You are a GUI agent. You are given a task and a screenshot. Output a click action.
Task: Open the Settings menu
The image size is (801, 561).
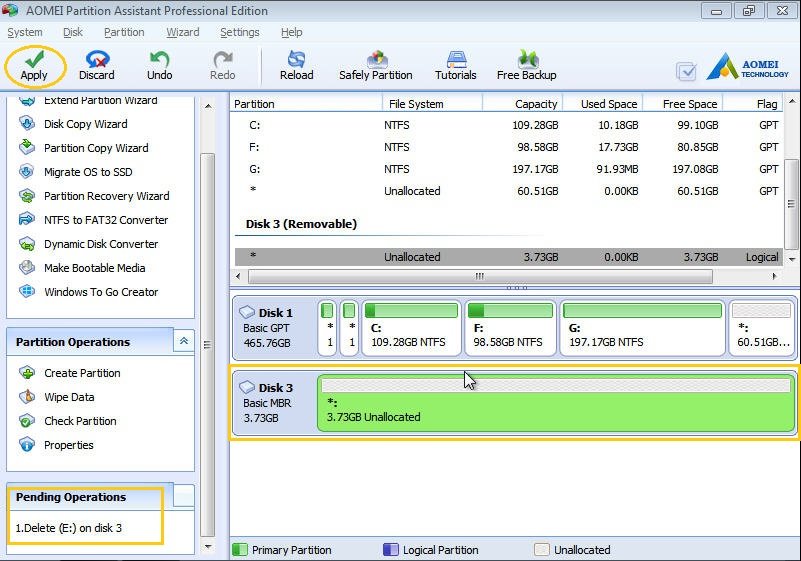[239, 32]
